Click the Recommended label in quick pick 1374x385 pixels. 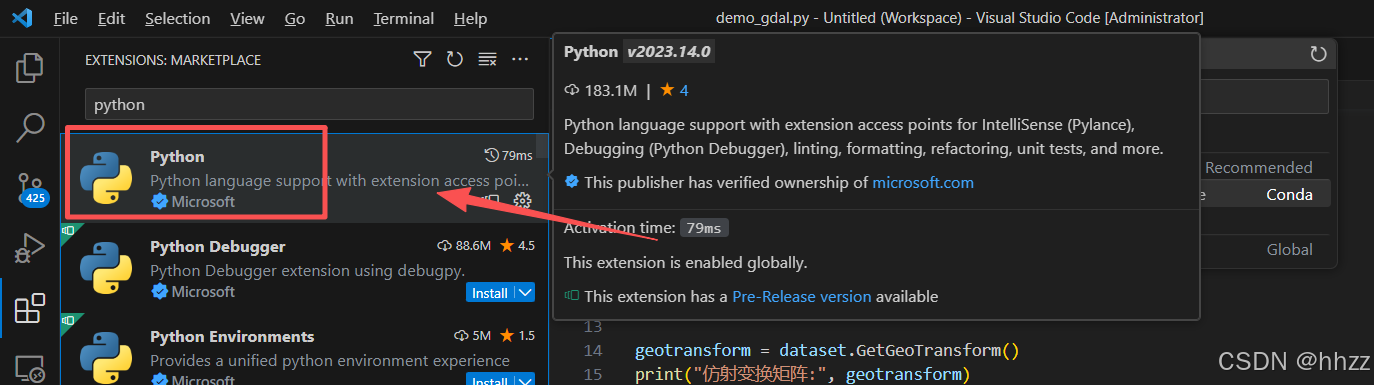pos(1258,167)
